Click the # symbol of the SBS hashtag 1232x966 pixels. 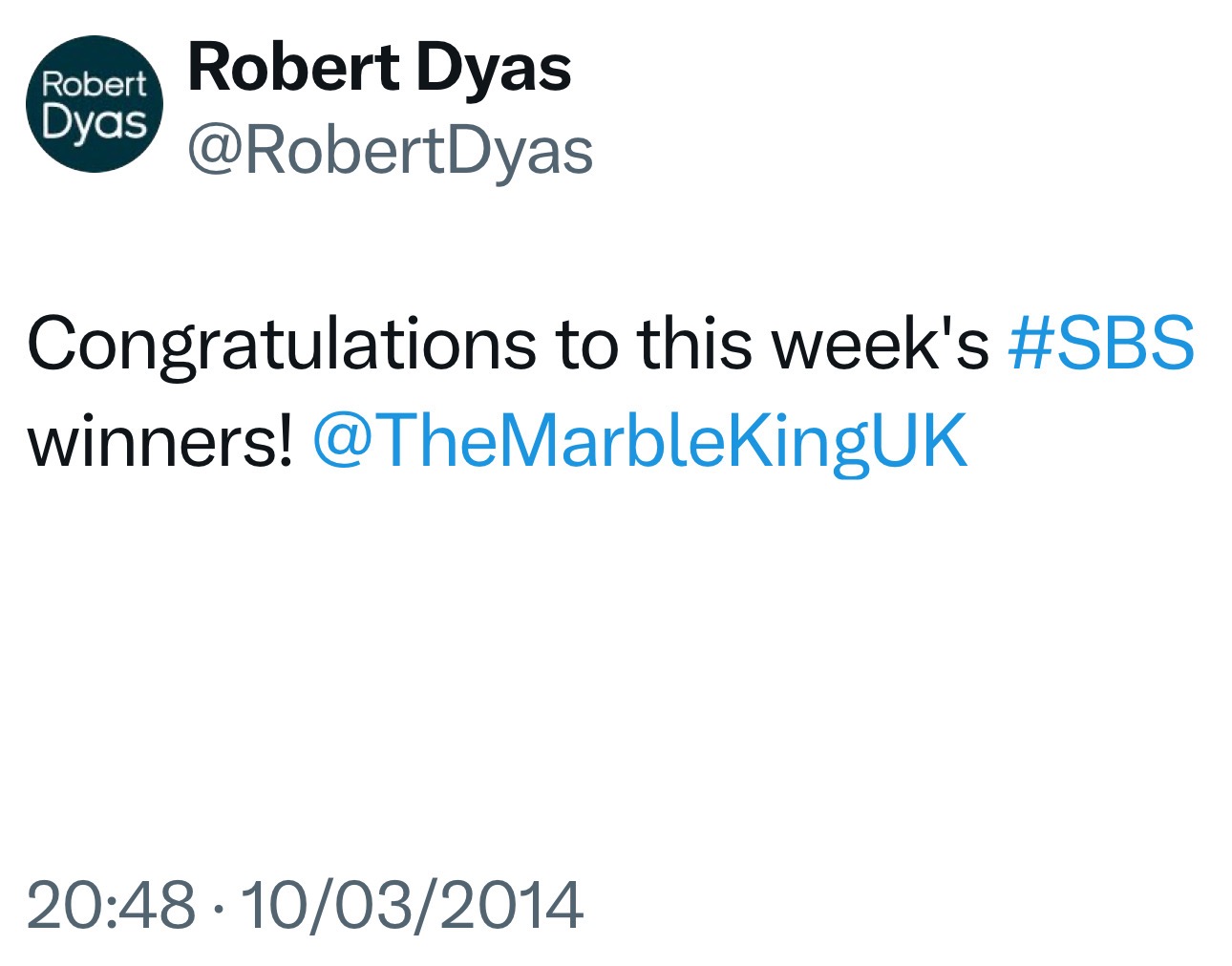(x=1029, y=343)
